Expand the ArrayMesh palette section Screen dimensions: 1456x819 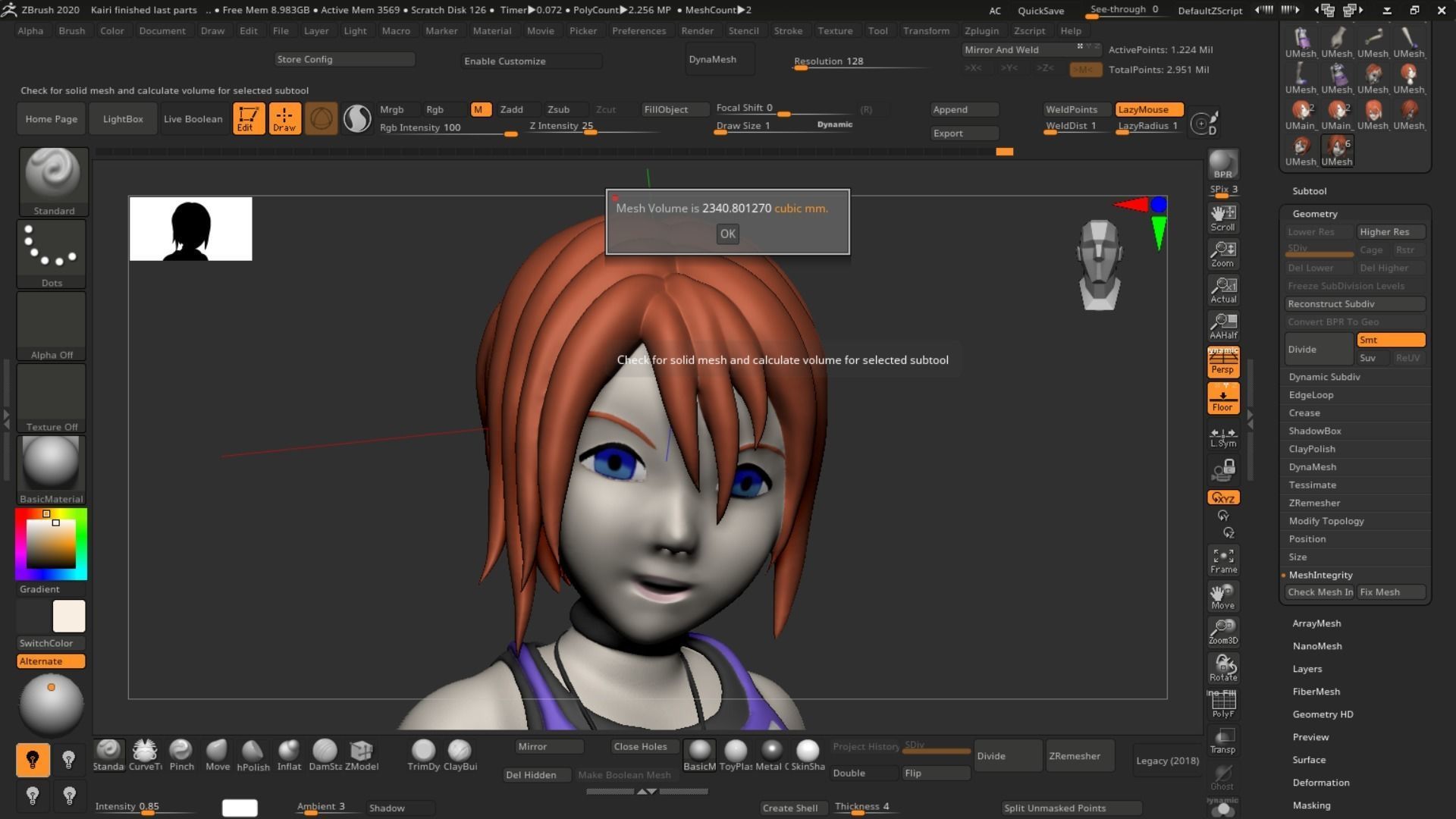pyautogui.click(x=1316, y=623)
